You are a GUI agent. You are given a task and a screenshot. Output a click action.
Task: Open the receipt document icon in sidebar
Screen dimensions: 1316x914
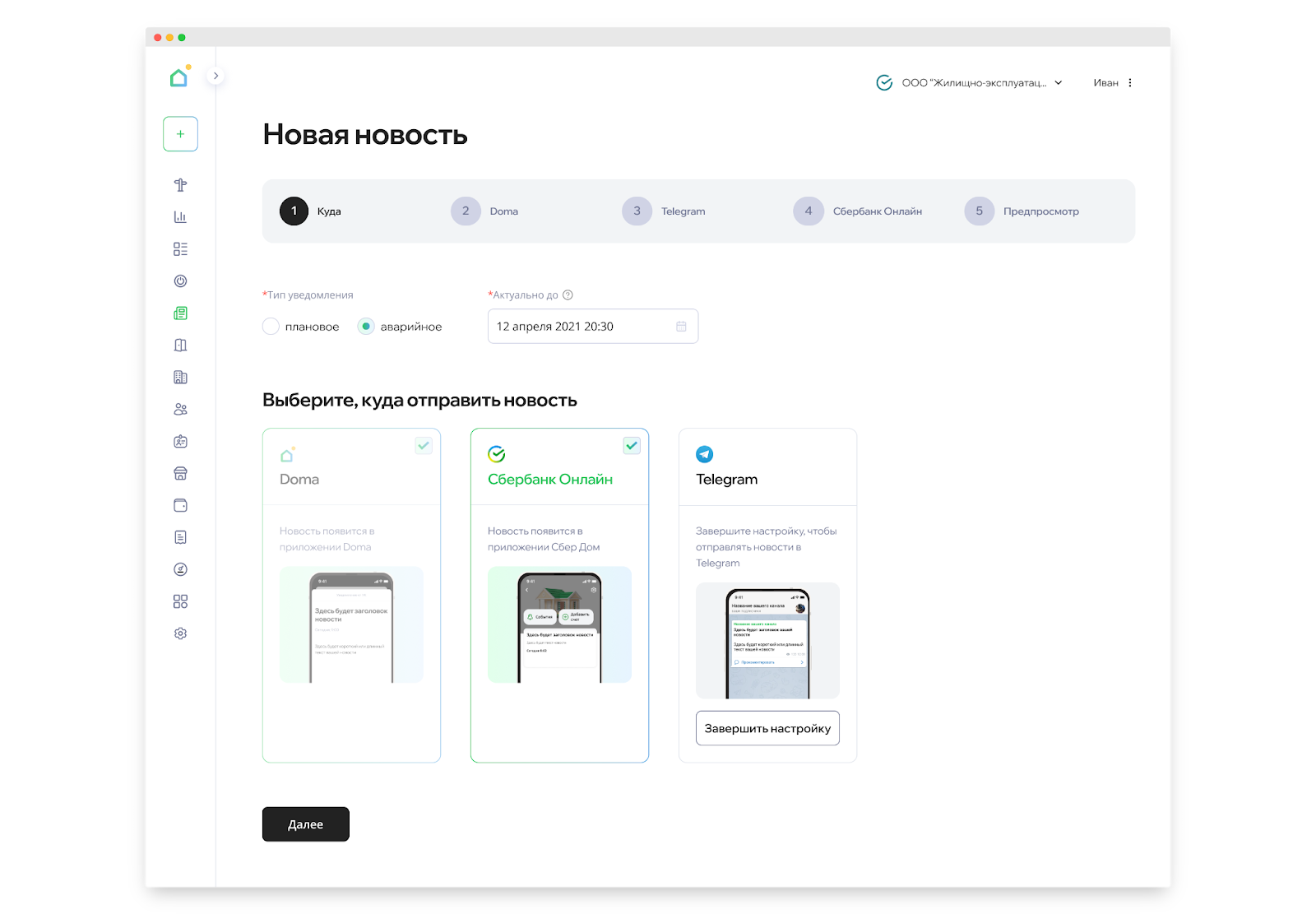[x=180, y=537]
